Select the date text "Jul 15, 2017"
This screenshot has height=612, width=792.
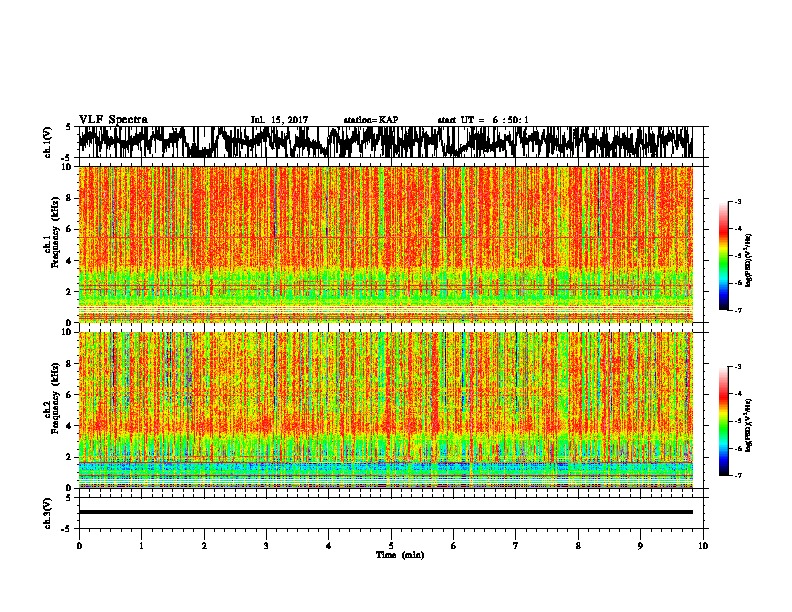[x=279, y=120]
